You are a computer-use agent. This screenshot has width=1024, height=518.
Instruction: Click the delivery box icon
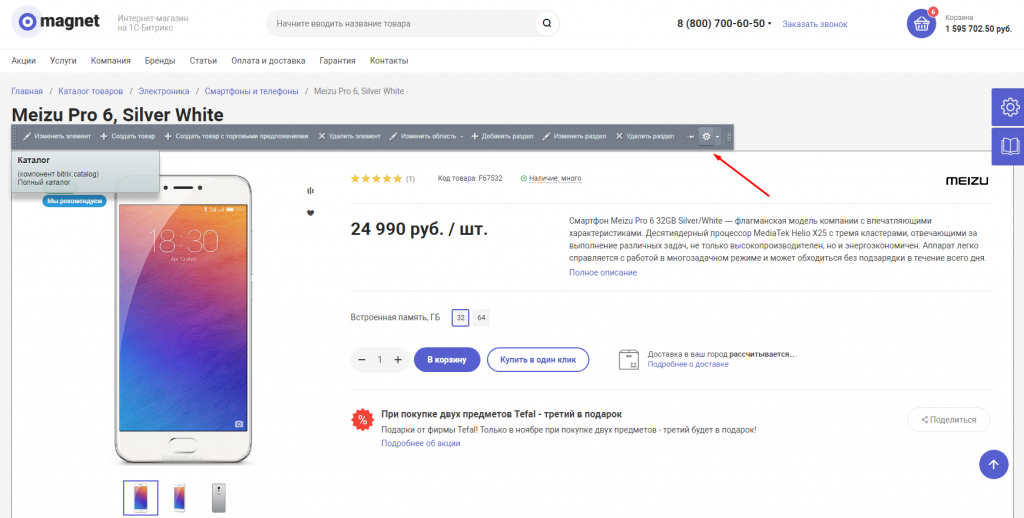(x=629, y=360)
